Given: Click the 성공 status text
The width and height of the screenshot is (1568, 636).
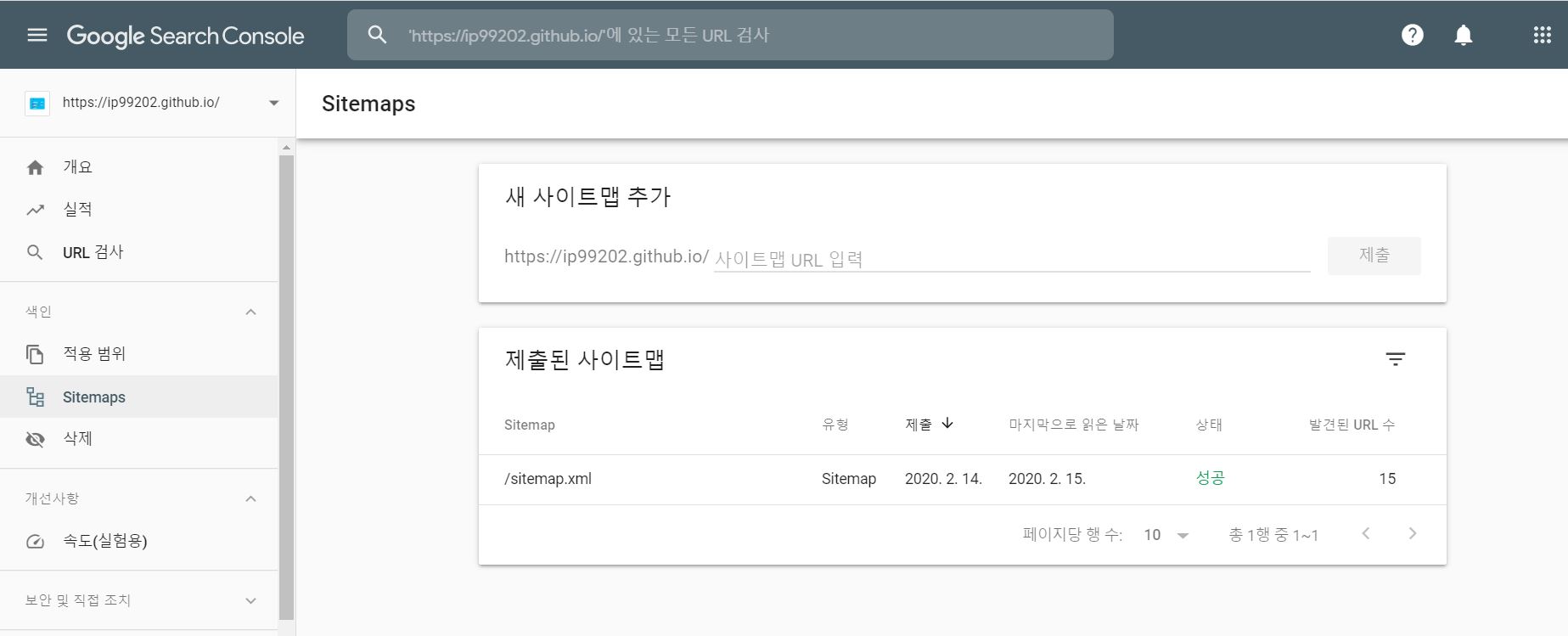Looking at the screenshot, I should 1210,478.
